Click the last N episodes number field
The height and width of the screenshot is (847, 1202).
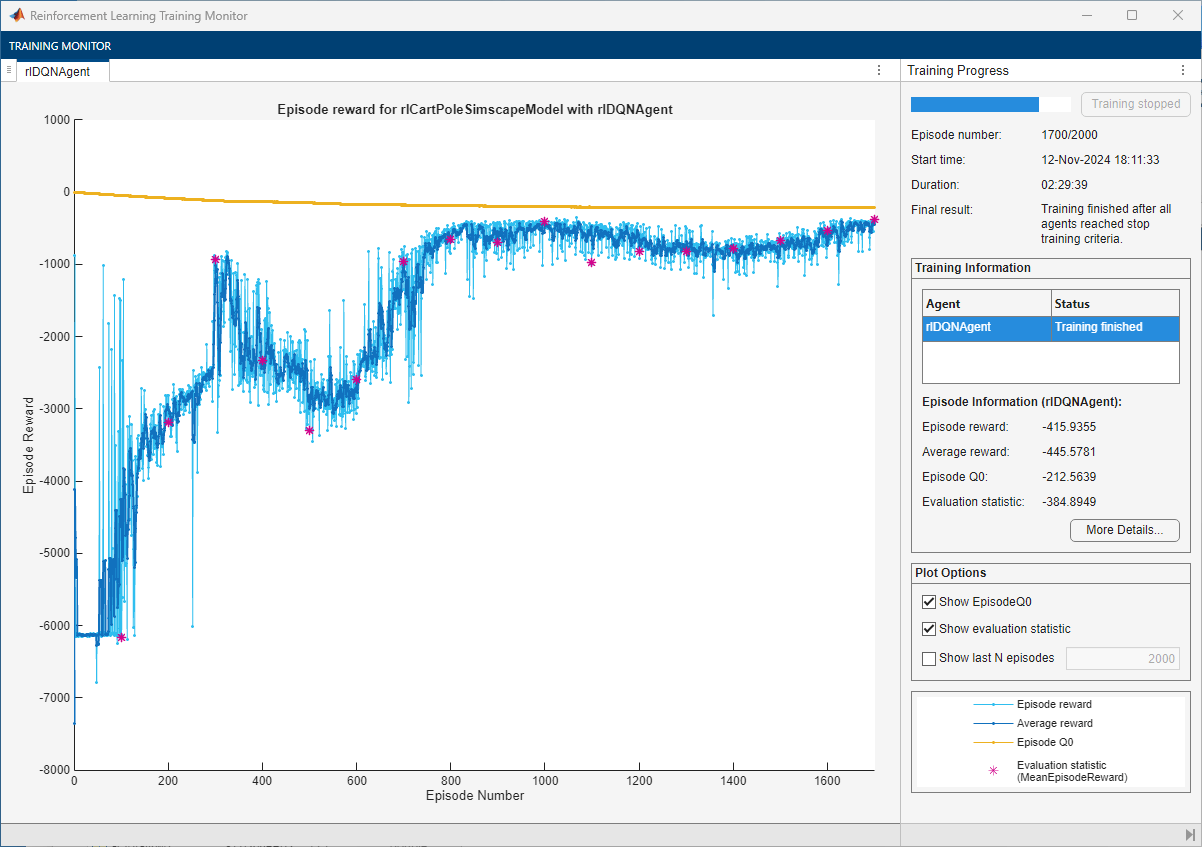pyautogui.click(x=1122, y=658)
